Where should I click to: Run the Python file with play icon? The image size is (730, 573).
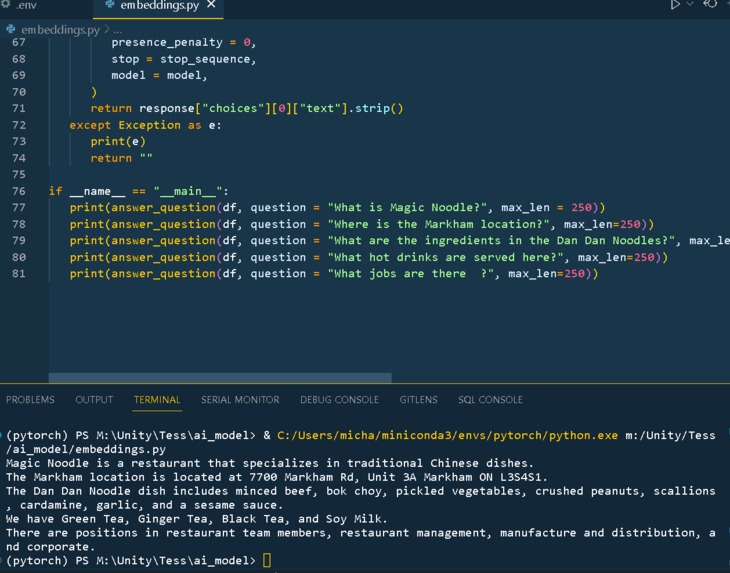pos(675,4)
